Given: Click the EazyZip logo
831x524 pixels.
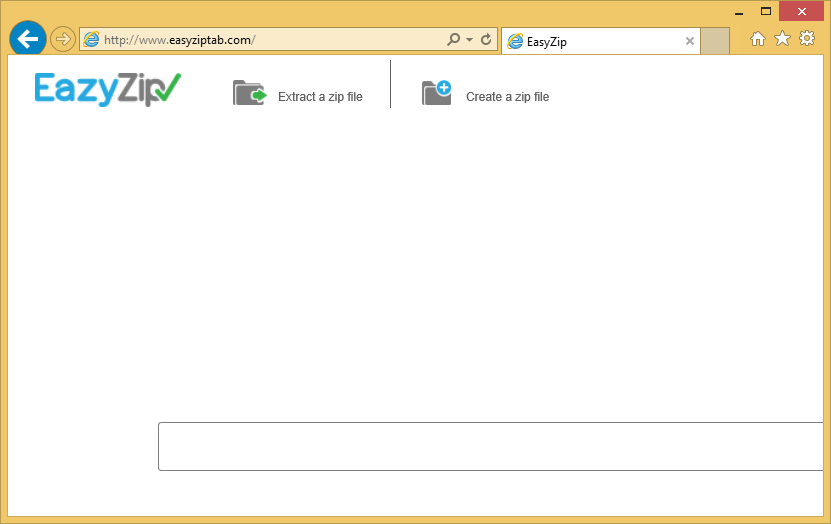Looking at the screenshot, I should [108, 89].
